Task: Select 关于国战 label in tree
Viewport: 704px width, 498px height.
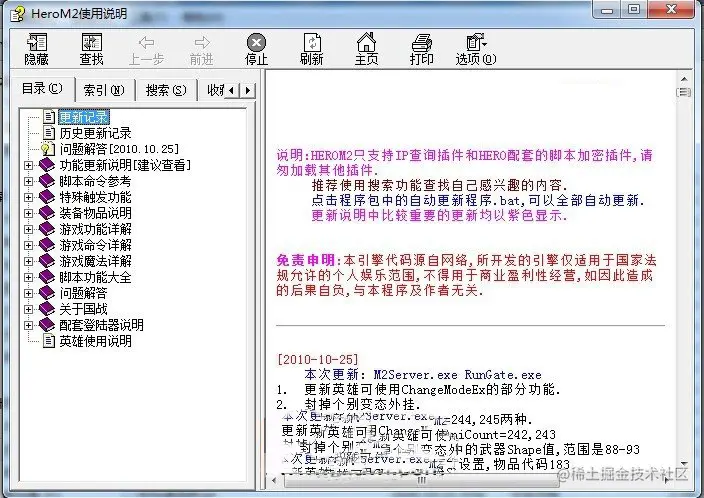Action: pos(84,309)
